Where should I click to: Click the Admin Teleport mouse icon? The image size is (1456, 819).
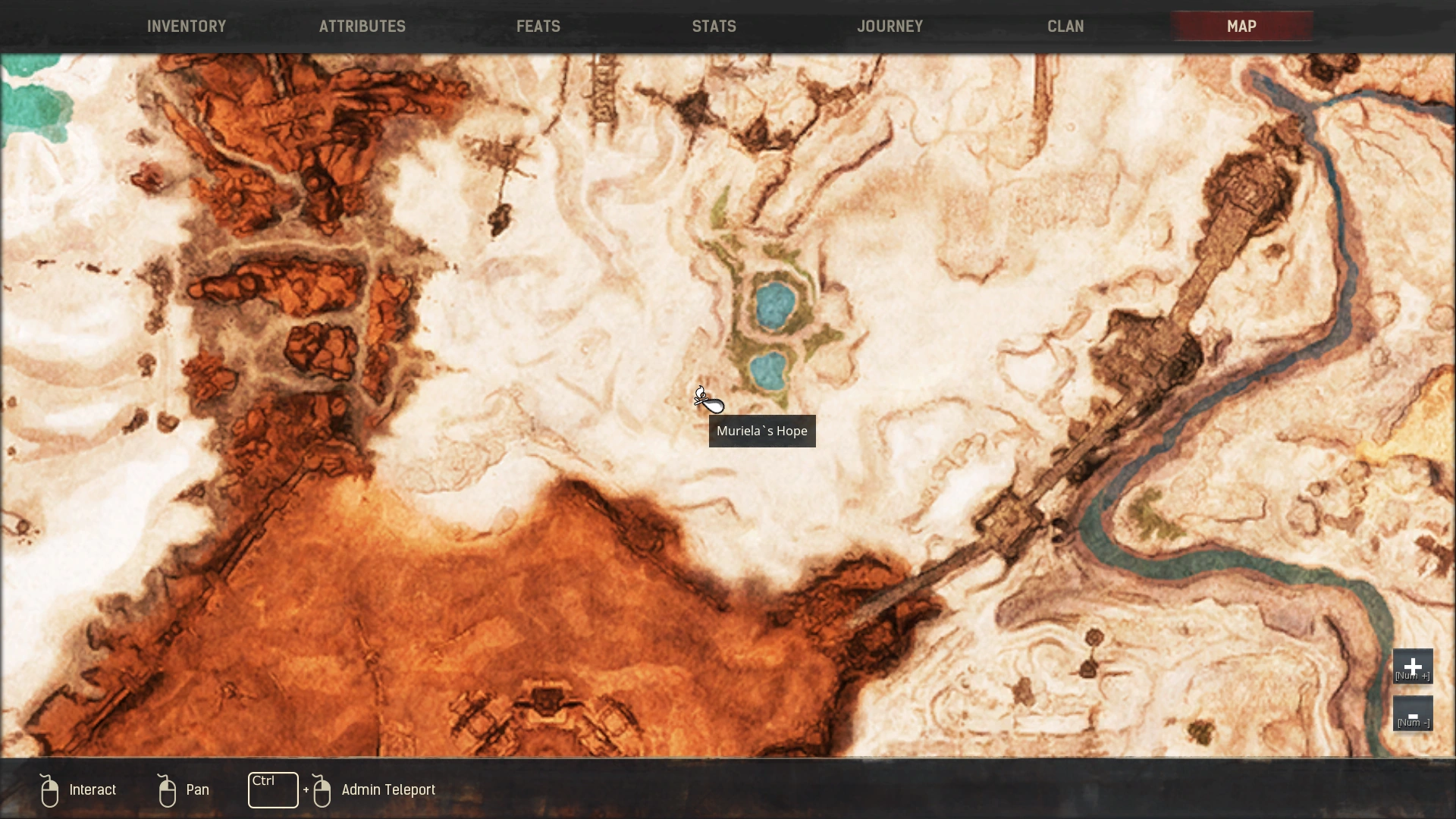pos(322,791)
